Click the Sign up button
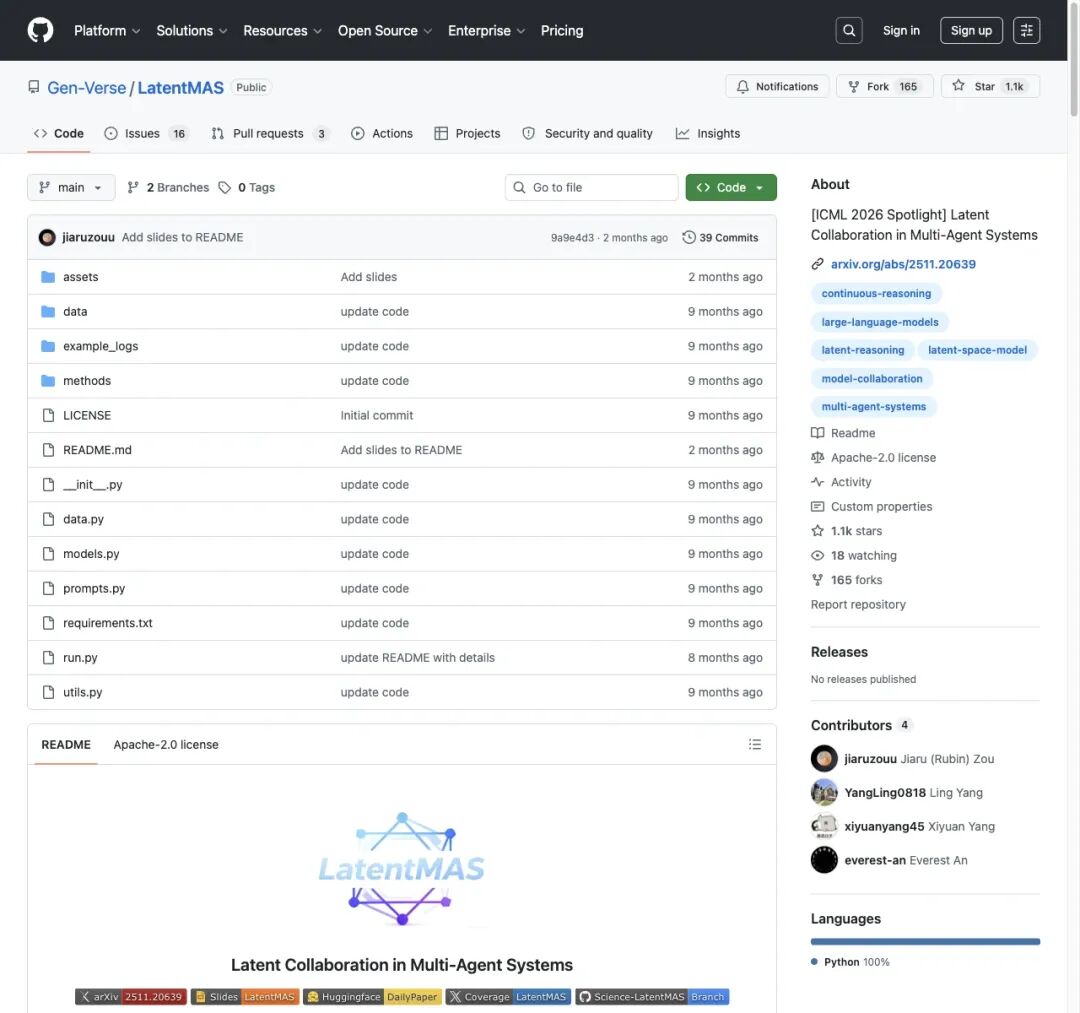This screenshot has width=1080, height=1013. [x=970, y=30]
